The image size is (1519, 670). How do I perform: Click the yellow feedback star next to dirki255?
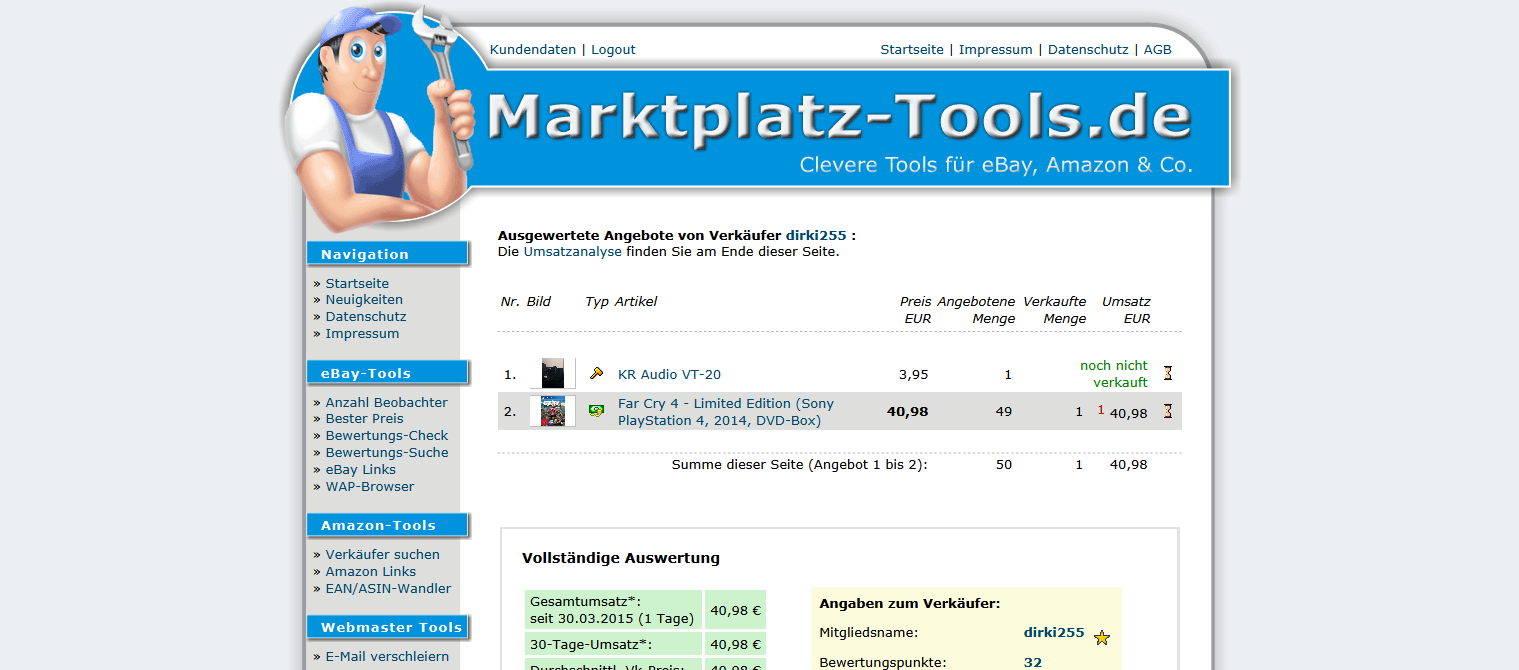pyautogui.click(x=1102, y=638)
